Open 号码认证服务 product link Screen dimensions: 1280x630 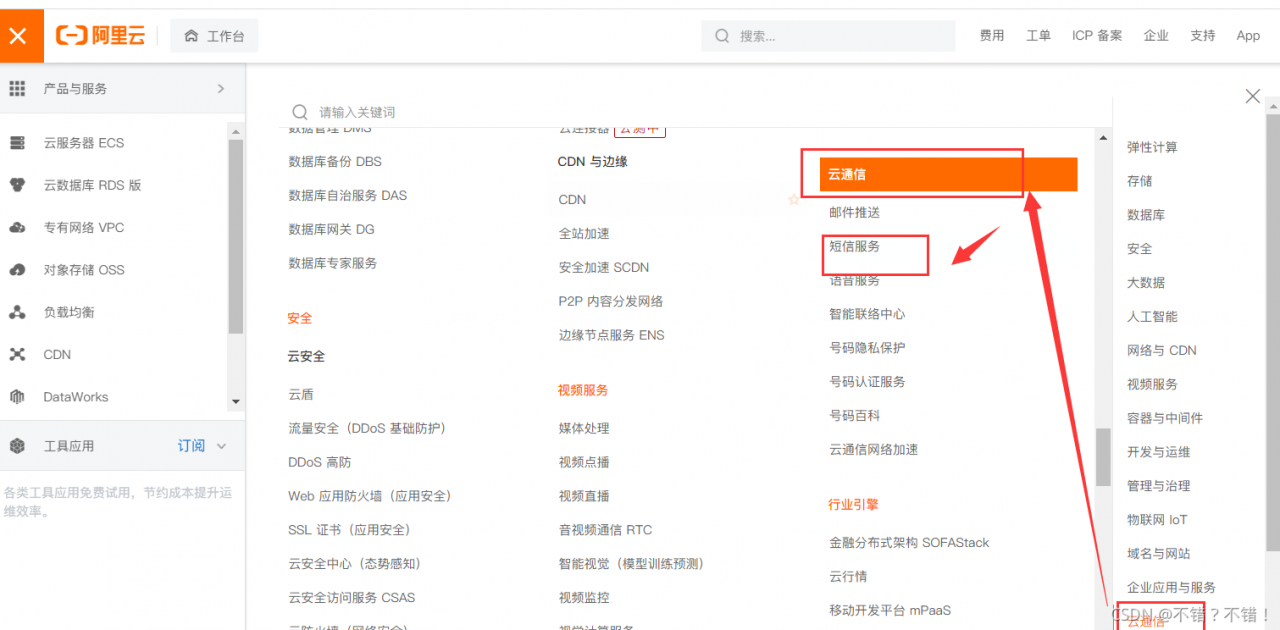point(867,382)
